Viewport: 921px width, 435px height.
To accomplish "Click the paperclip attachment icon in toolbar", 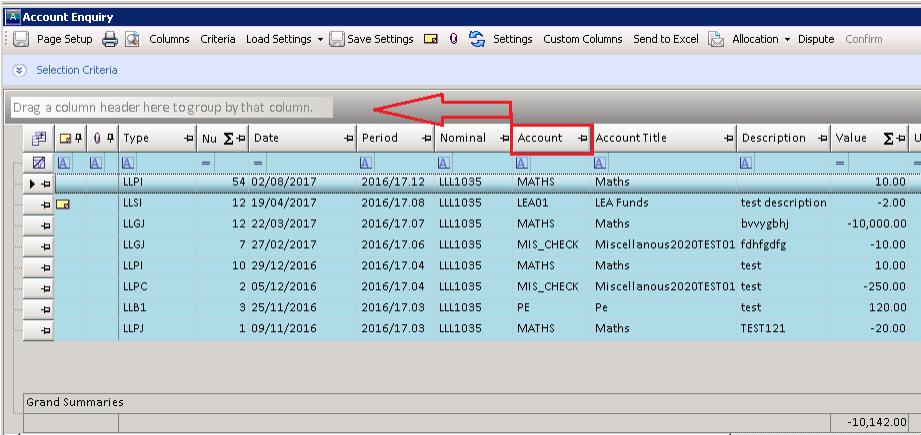I will tap(453, 39).
